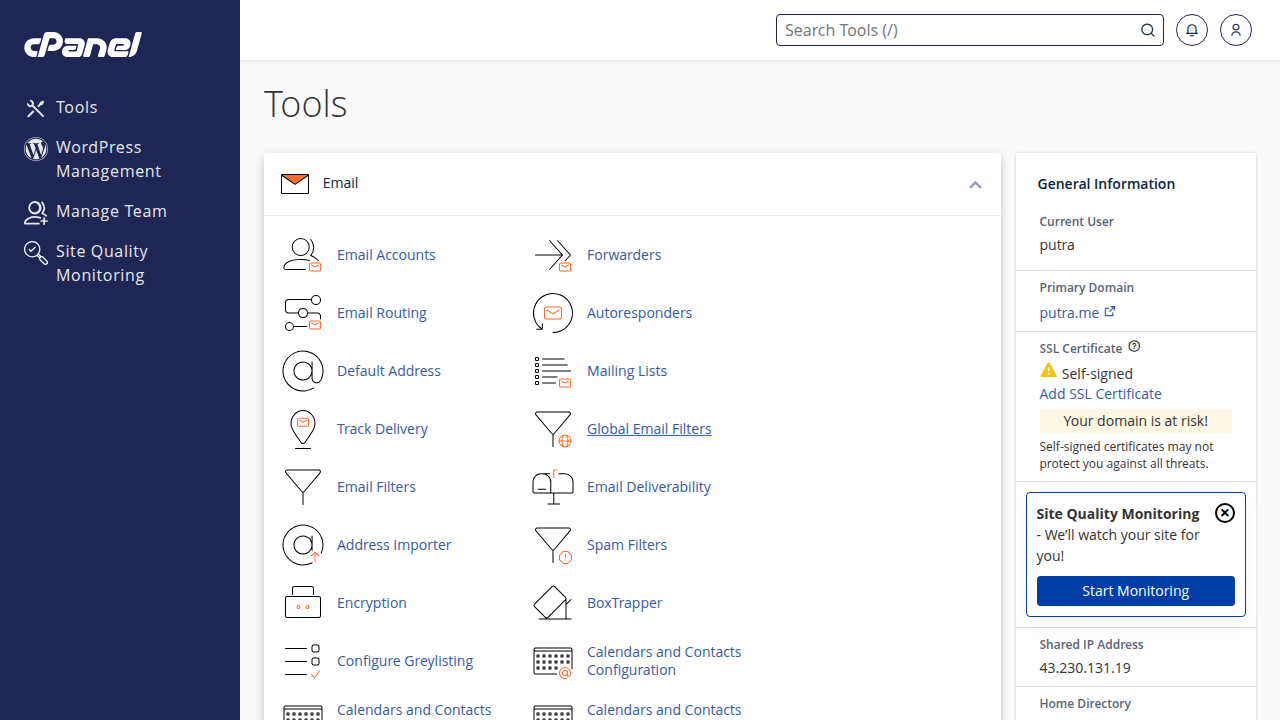The width and height of the screenshot is (1280, 720).
Task: Click the Calendars and Contacts Configuration icon
Action: coord(552,661)
